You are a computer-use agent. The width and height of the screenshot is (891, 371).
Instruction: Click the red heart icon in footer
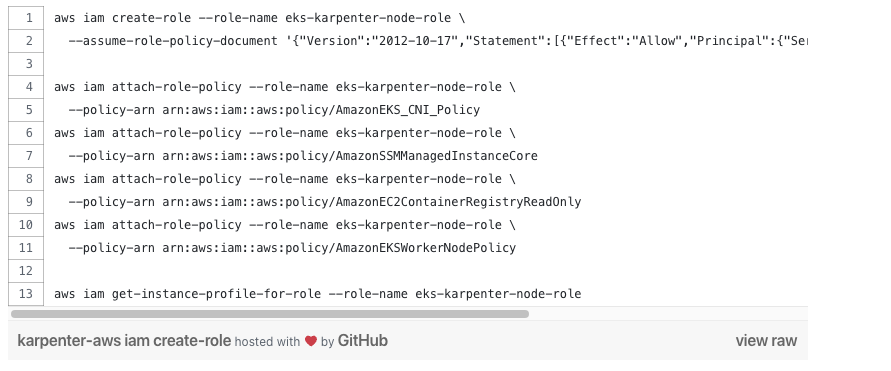coord(310,341)
